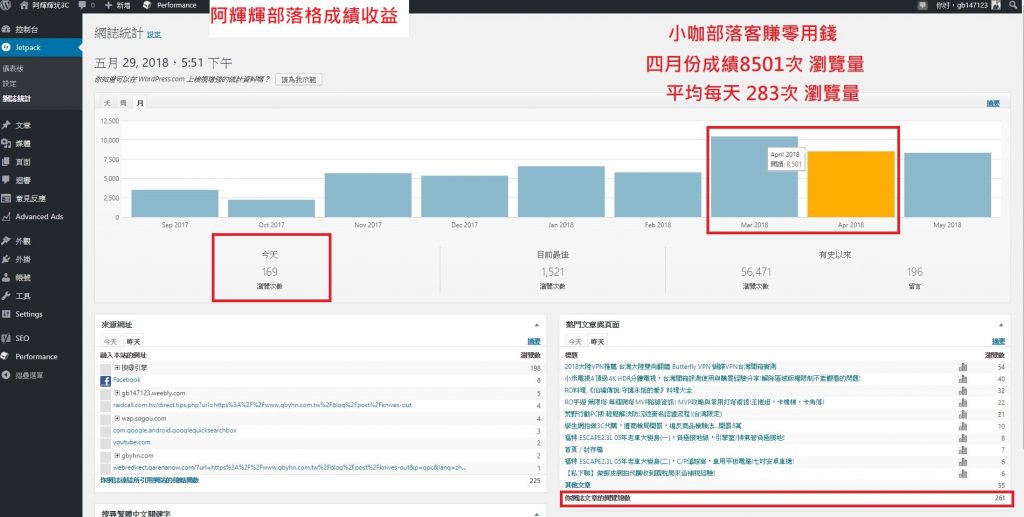Open Settings in the left sidebar
The height and width of the screenshot is (517, 1024).
coord(29,314)
